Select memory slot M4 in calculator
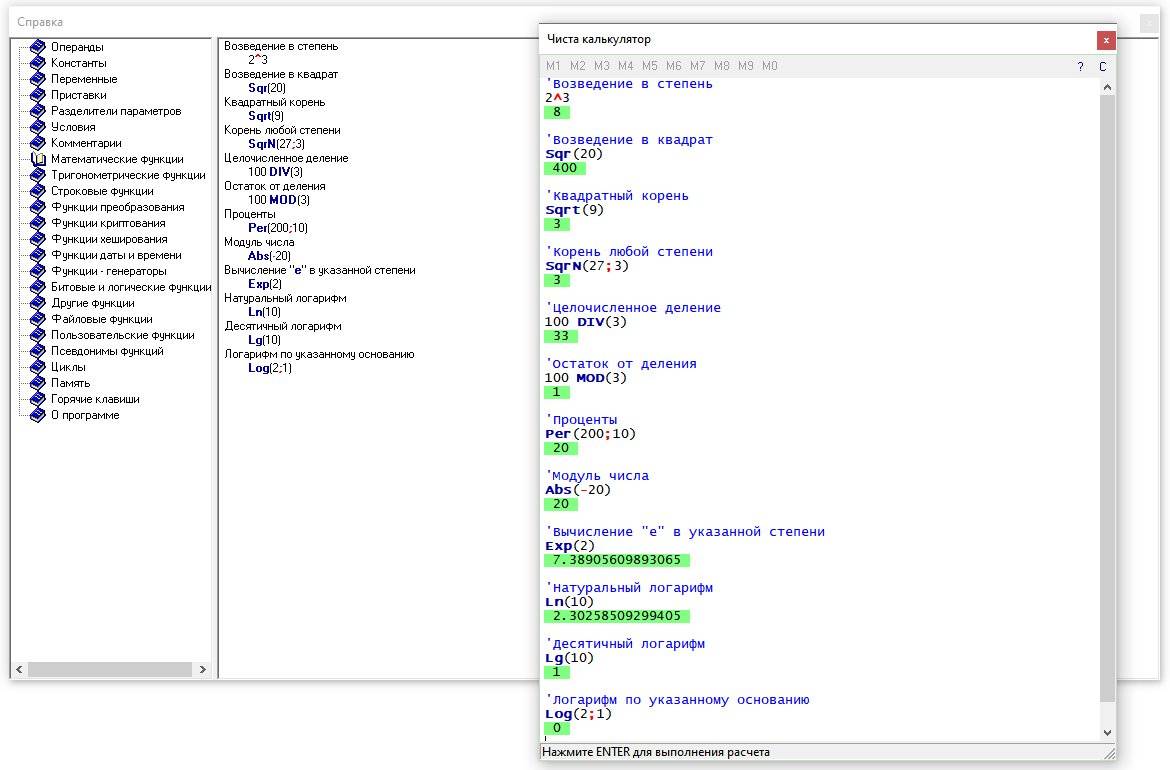Screen dimensions: 1170x770 click(625, 66)
